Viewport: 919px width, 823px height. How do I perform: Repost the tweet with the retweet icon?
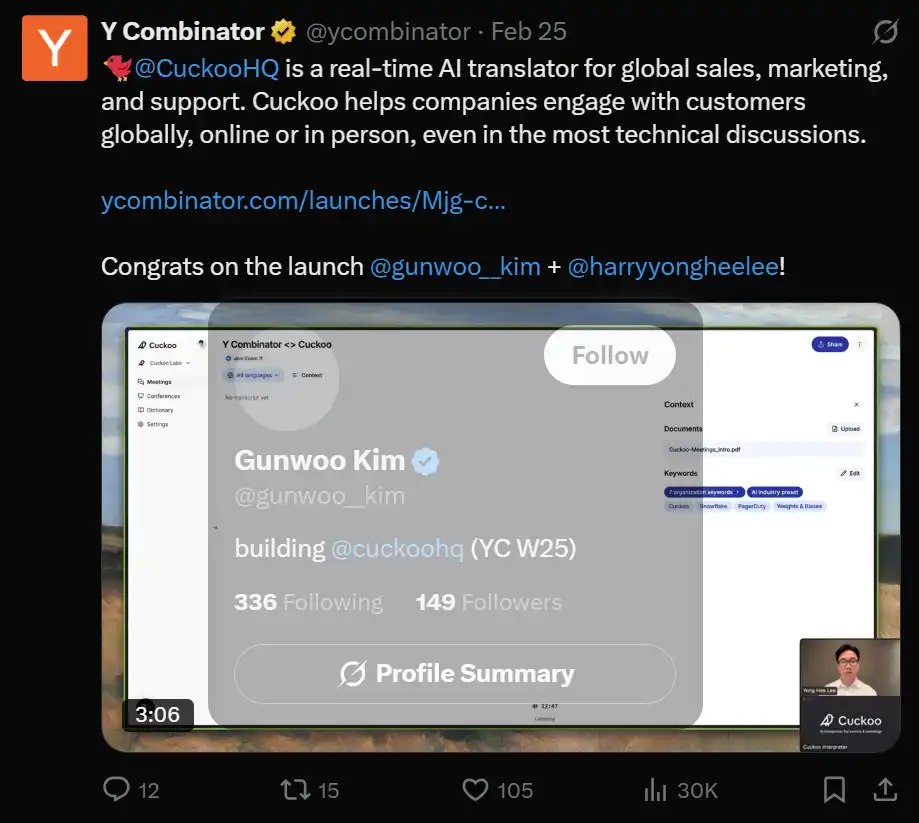(295, 790)
